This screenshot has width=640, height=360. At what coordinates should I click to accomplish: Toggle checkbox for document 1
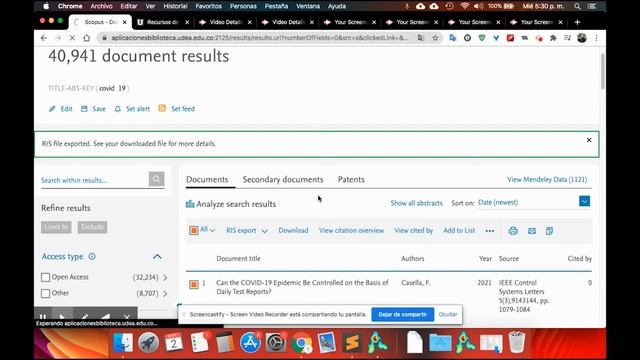click(193, 284)
